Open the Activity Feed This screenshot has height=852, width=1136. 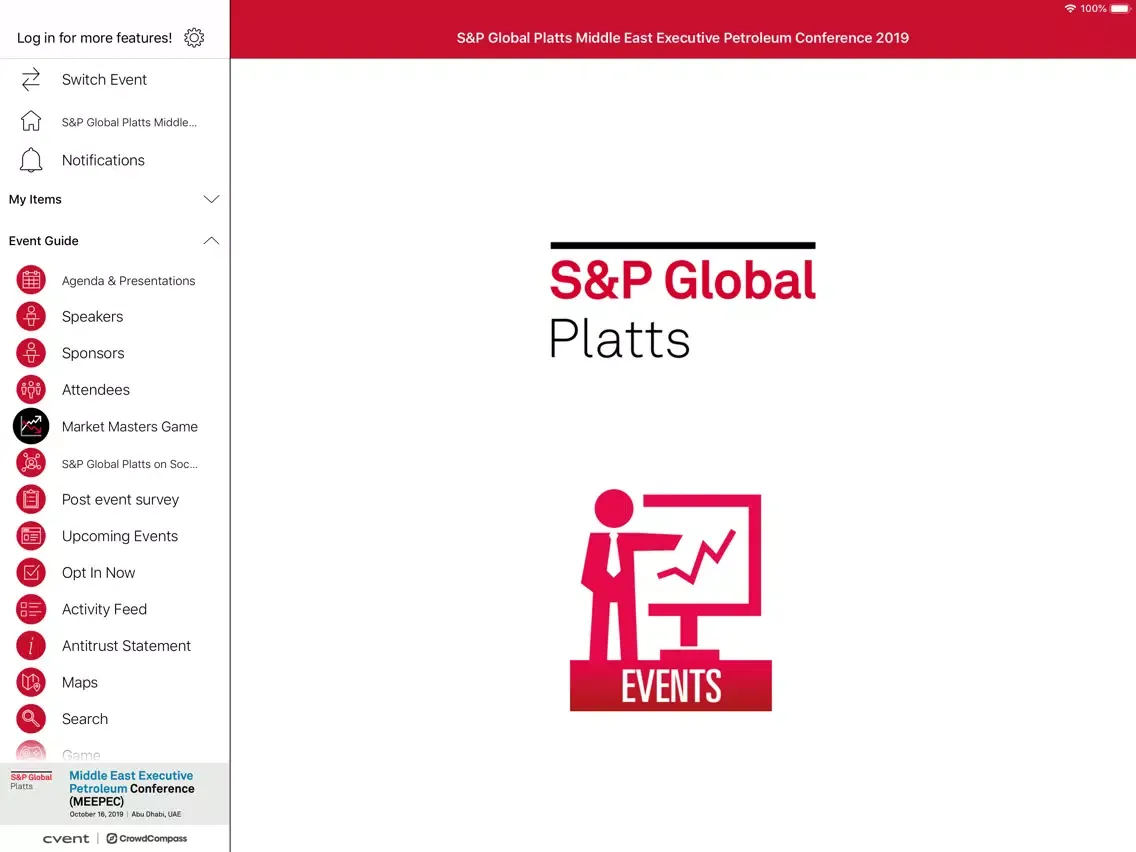point(104,610)
